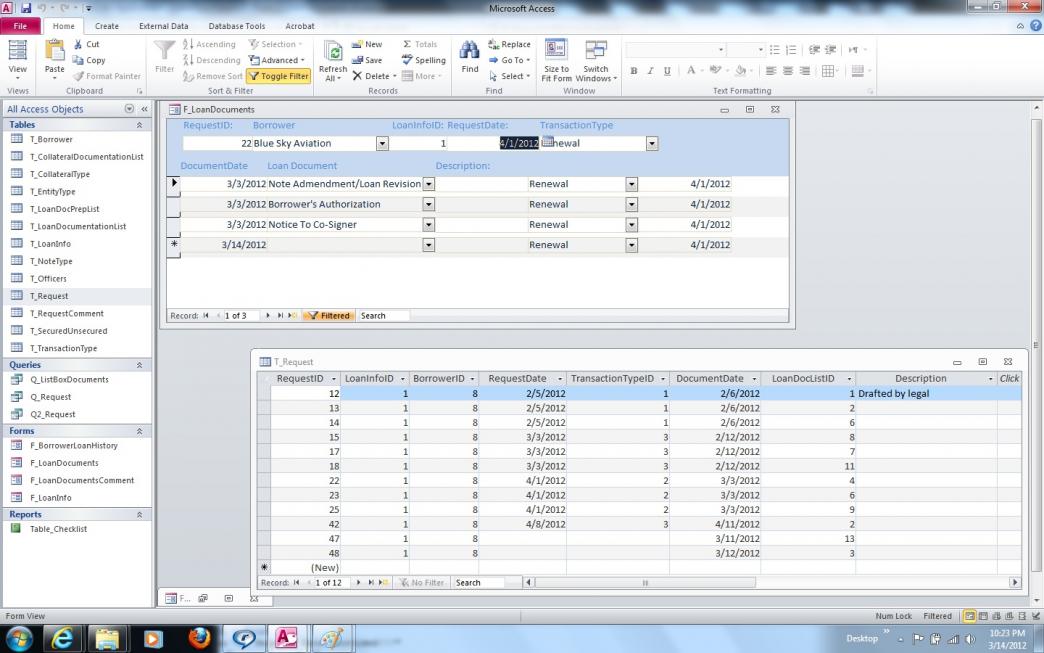Switch to the Create tab
The height and width of the screenshot is (653, 1044).
(x=107, y=26)
